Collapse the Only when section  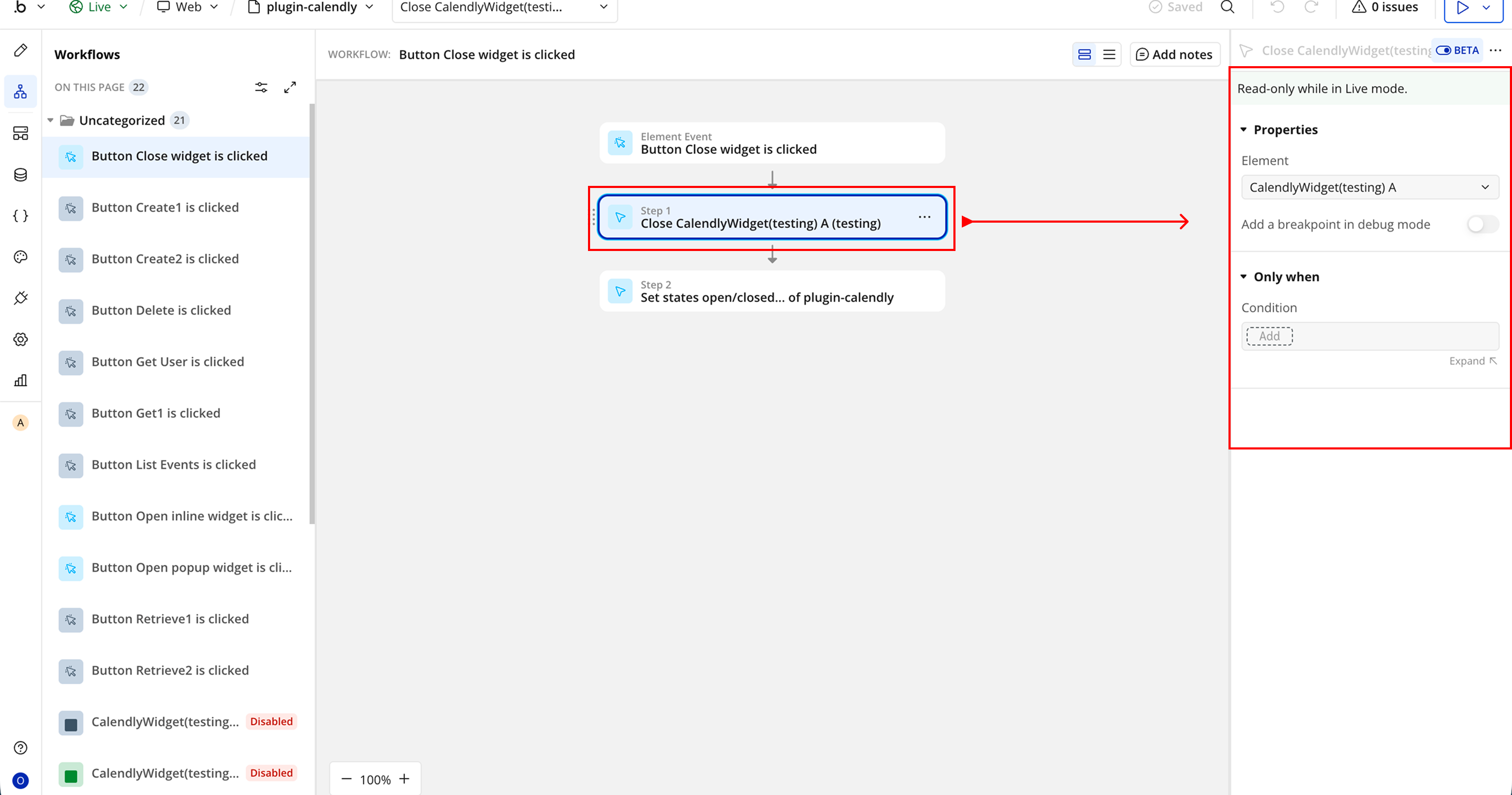pyautogui.click(x=1244, y=277)
